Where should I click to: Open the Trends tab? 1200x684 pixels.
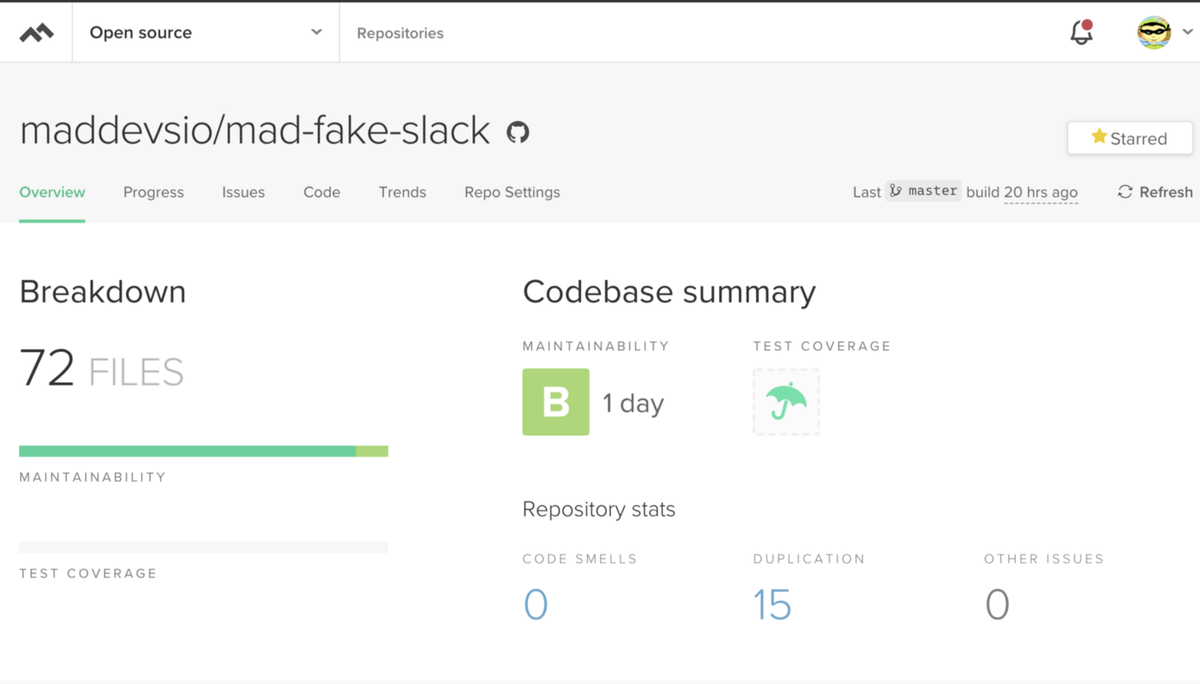402,192
